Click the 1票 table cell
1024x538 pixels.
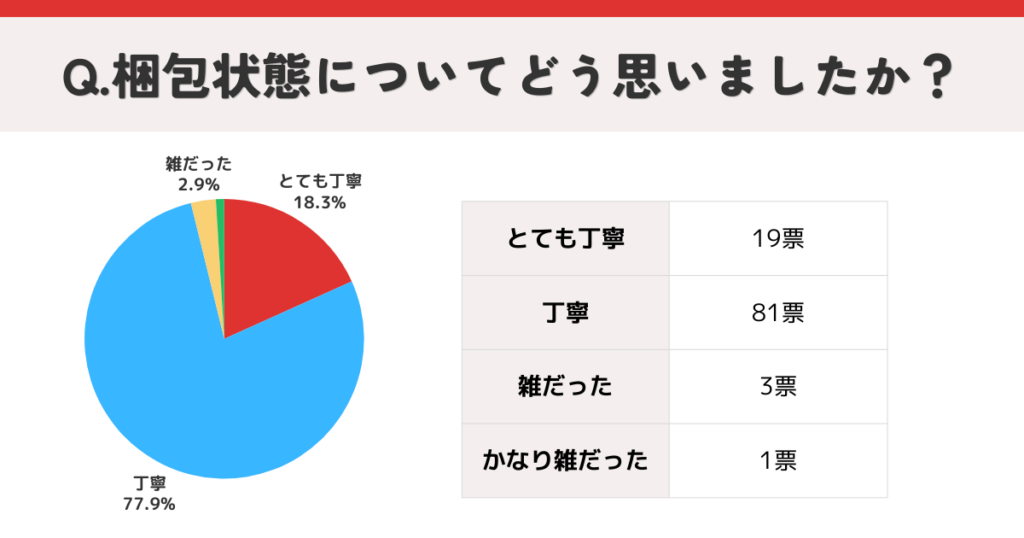click(x=777, y=461)
